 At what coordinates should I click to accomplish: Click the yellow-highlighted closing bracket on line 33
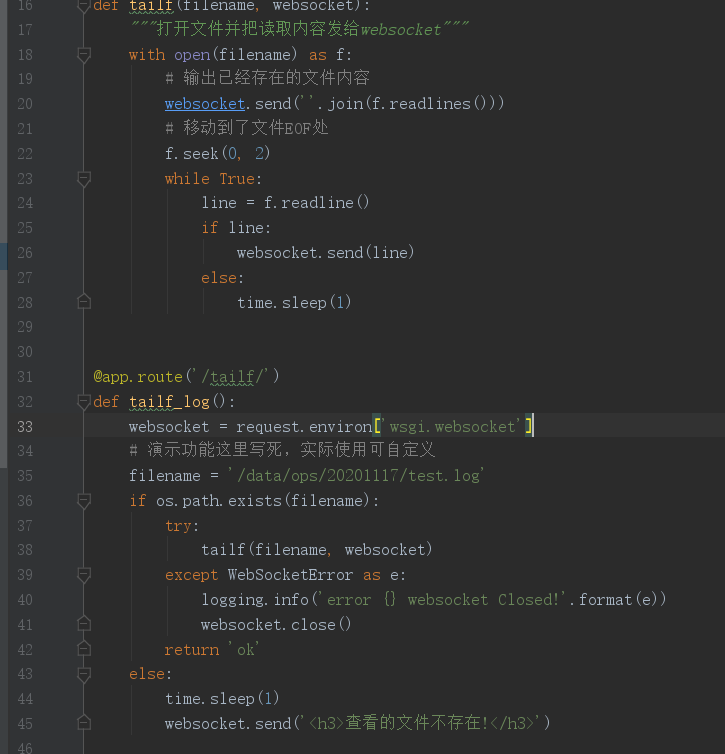pos(529,426)
